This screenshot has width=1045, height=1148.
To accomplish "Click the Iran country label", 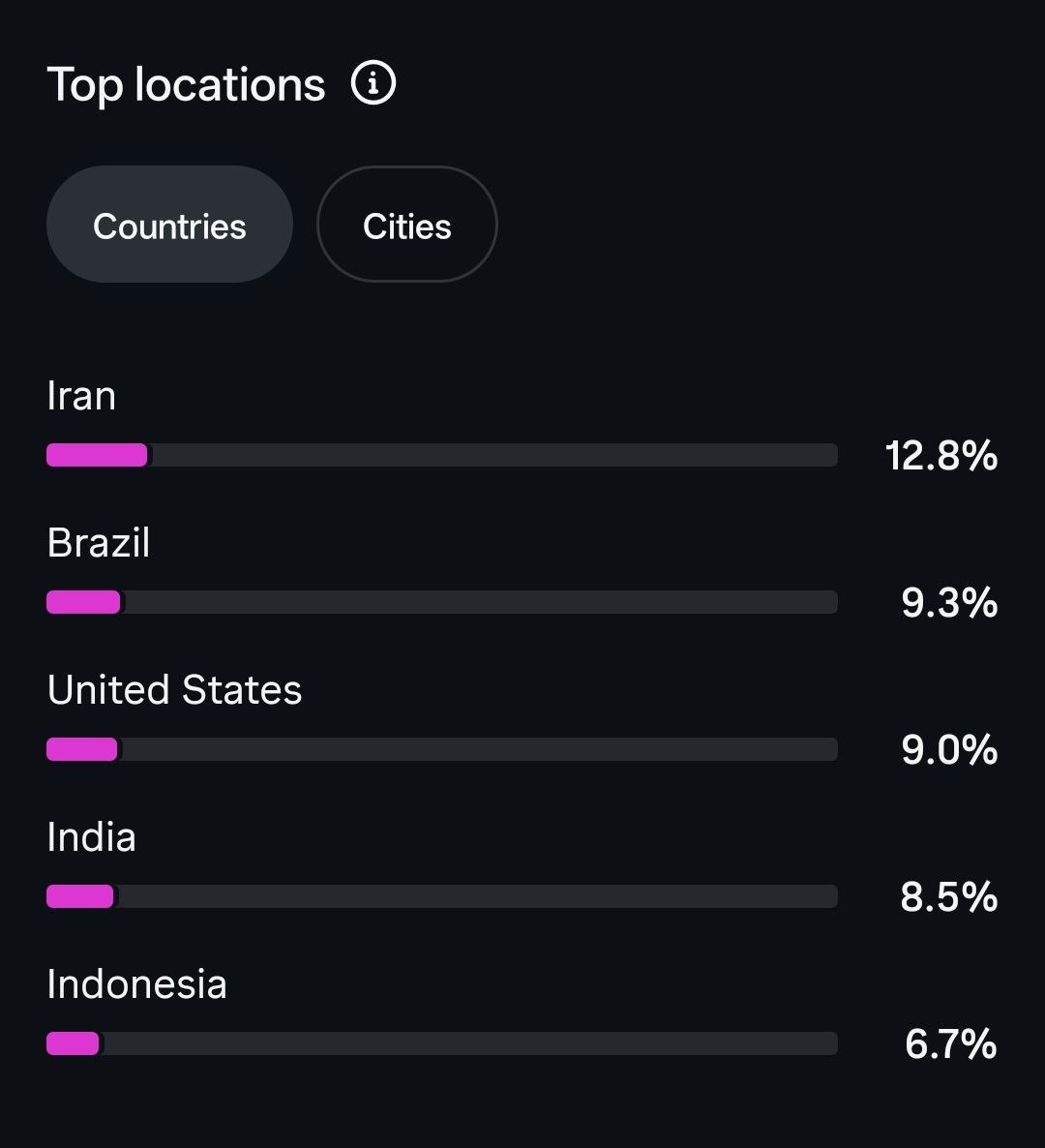I will tap(81, 396).
